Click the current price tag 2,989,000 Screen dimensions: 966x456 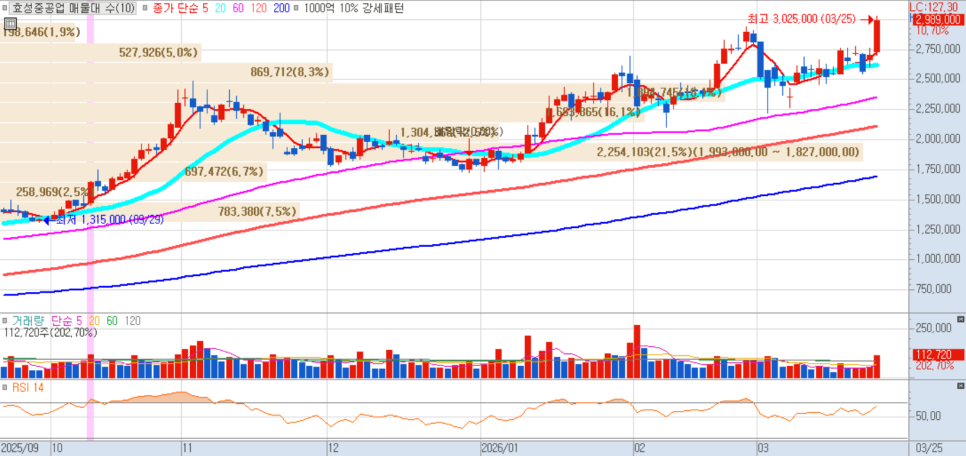pyautogui.click(x=936, y=20)
